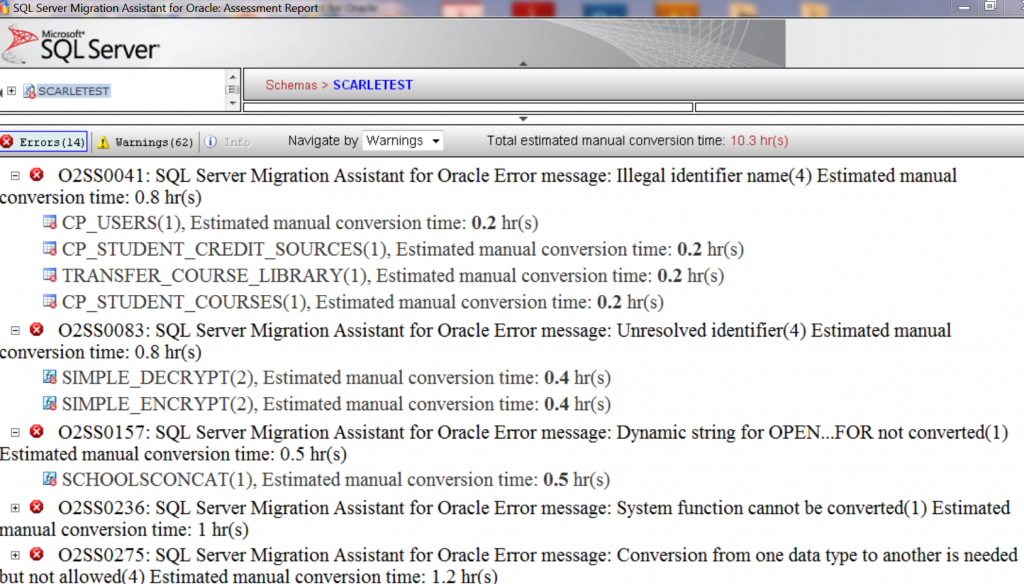Collapse the O2SS0041 Illegal identifier name group
The image size is (1024, 584).
click(15, 176)
